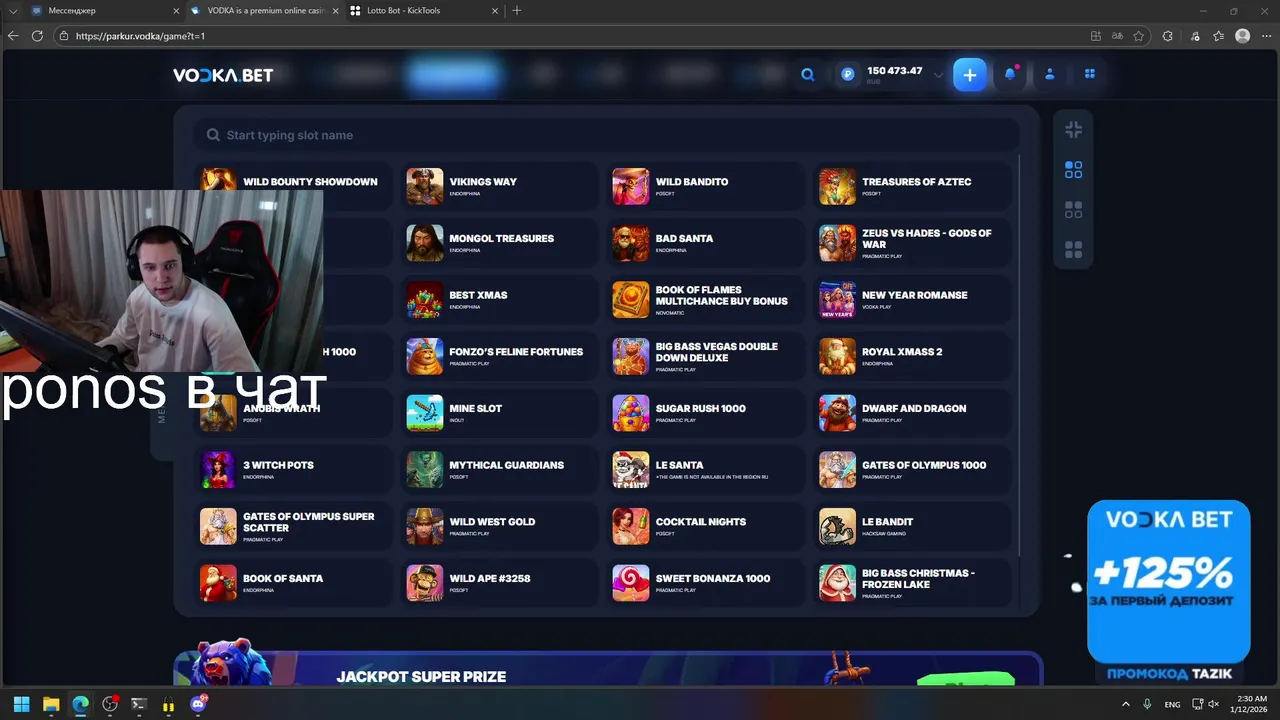This screenshot has height=720, width=1280.
Task: Select the VODKA premium online casino tab
Action: point(264,10)
